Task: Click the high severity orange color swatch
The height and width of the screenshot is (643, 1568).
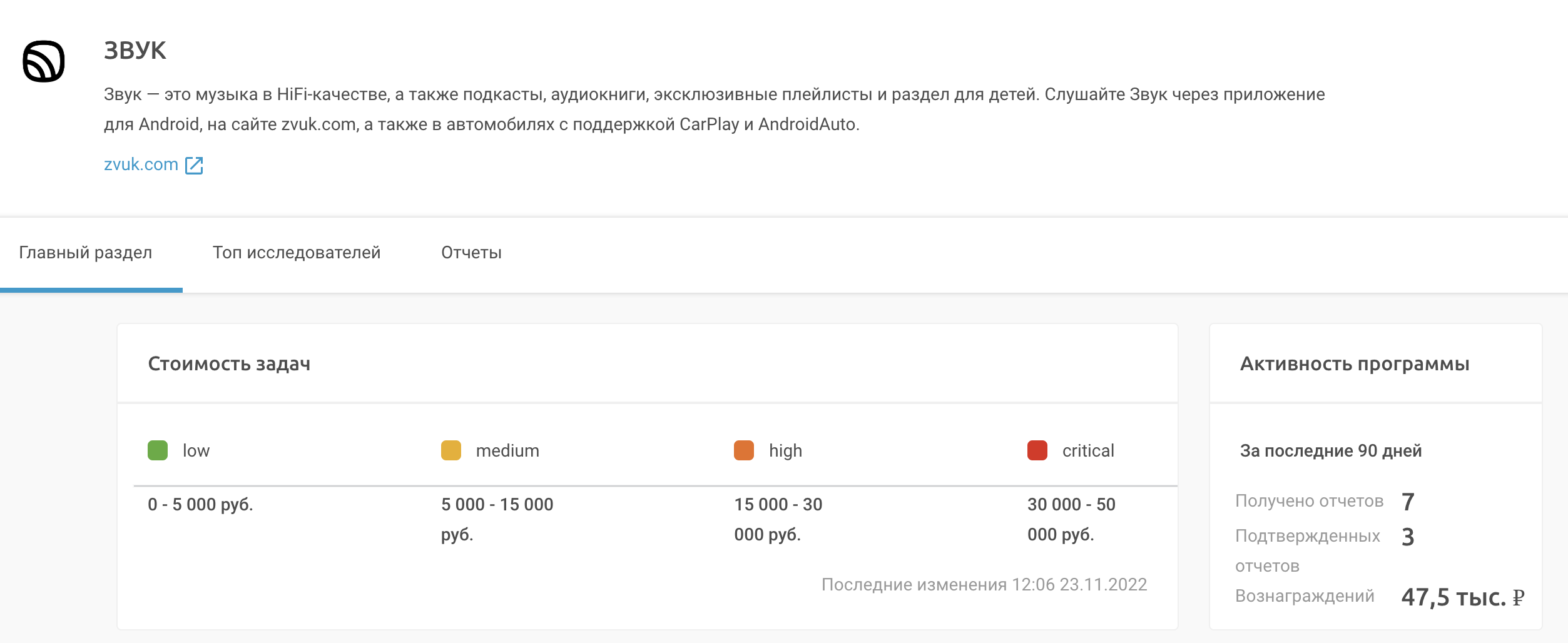Action: (x=744, y=450)
